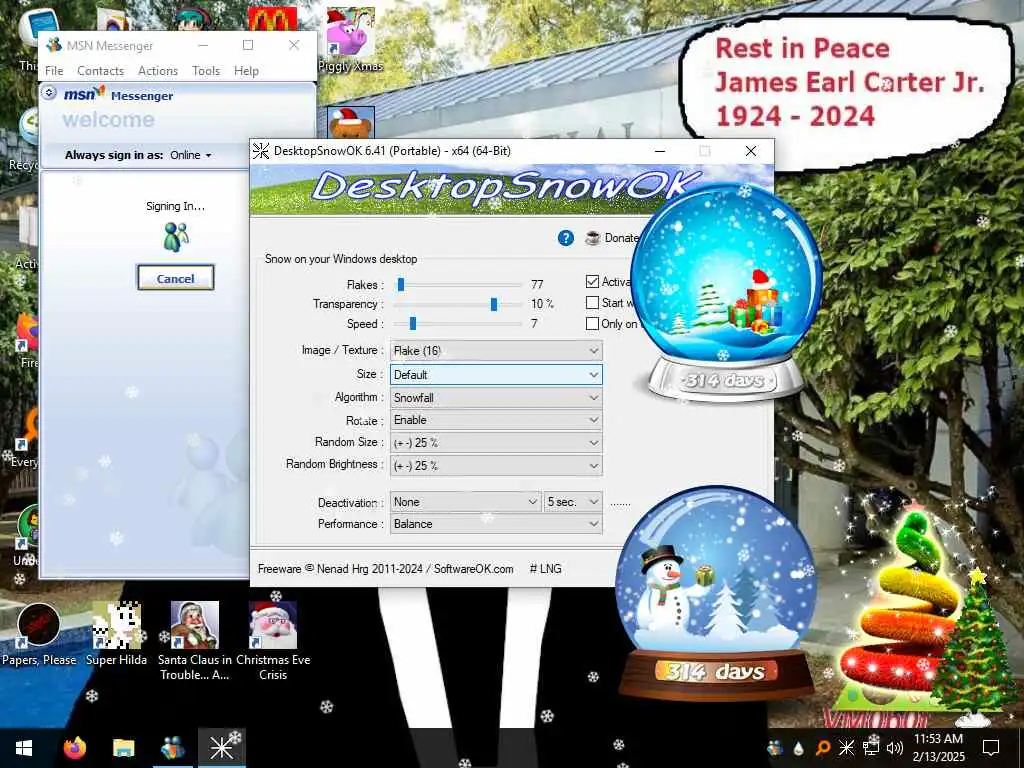
Task: Open the Random Brightness dropdown
Action: point(496,466)
